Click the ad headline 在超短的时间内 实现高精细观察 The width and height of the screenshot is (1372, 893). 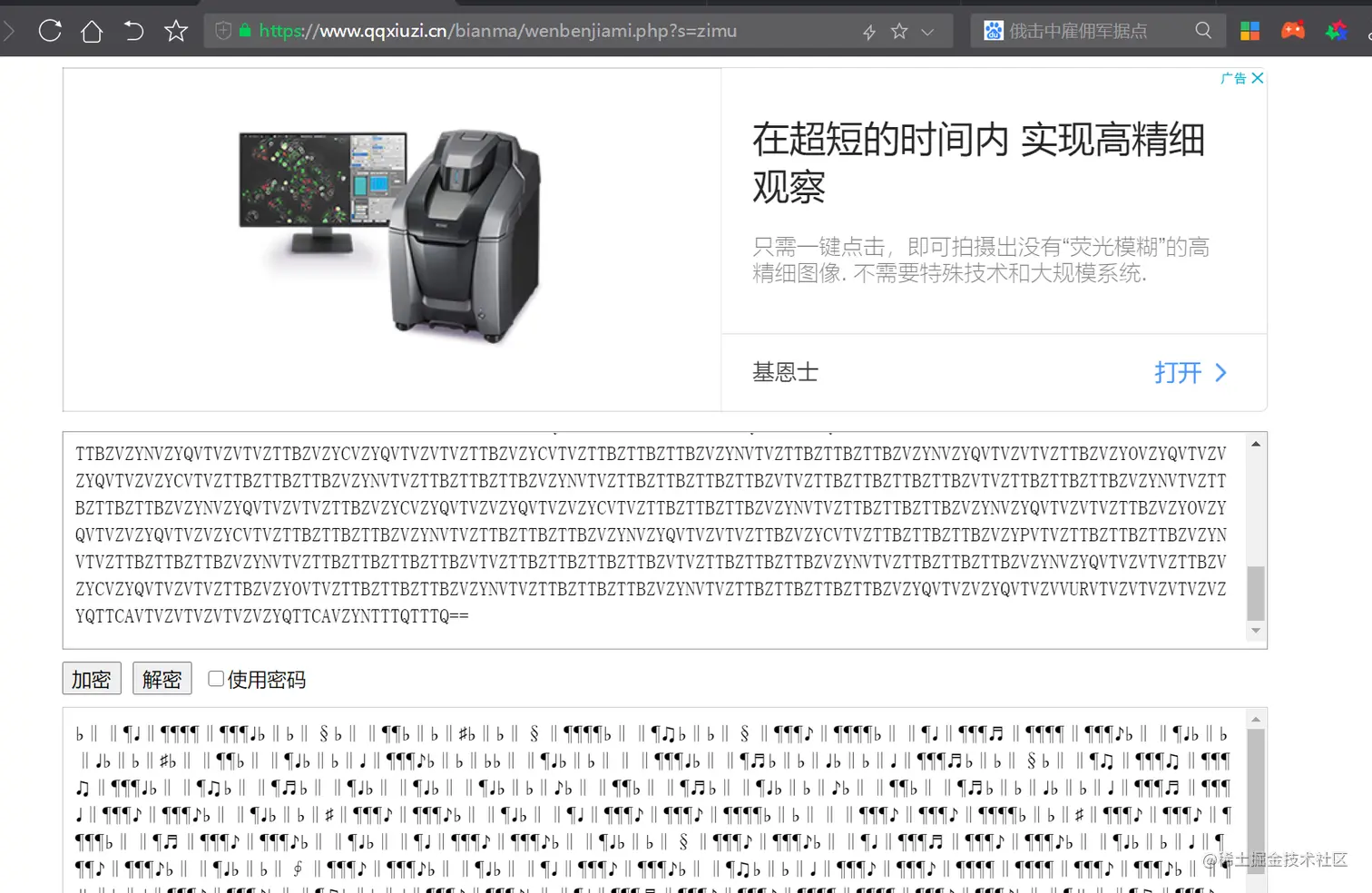978,163
